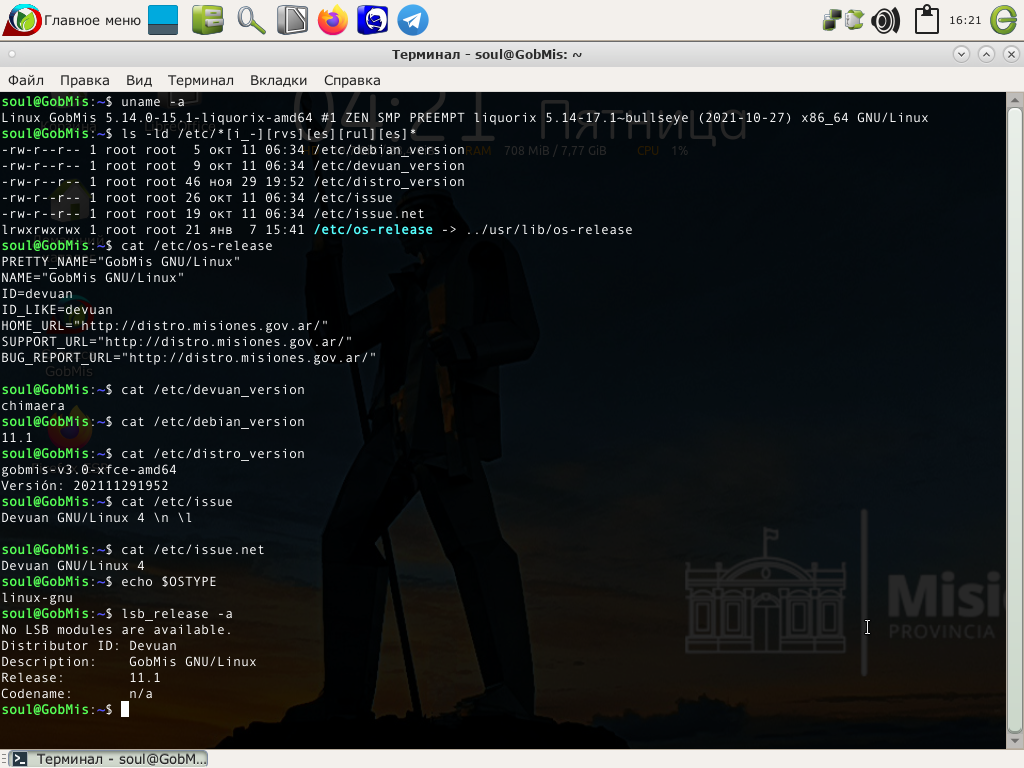Open the Справка menu
This screenshot has height=768, width=1024.
[x=352, y=80]
